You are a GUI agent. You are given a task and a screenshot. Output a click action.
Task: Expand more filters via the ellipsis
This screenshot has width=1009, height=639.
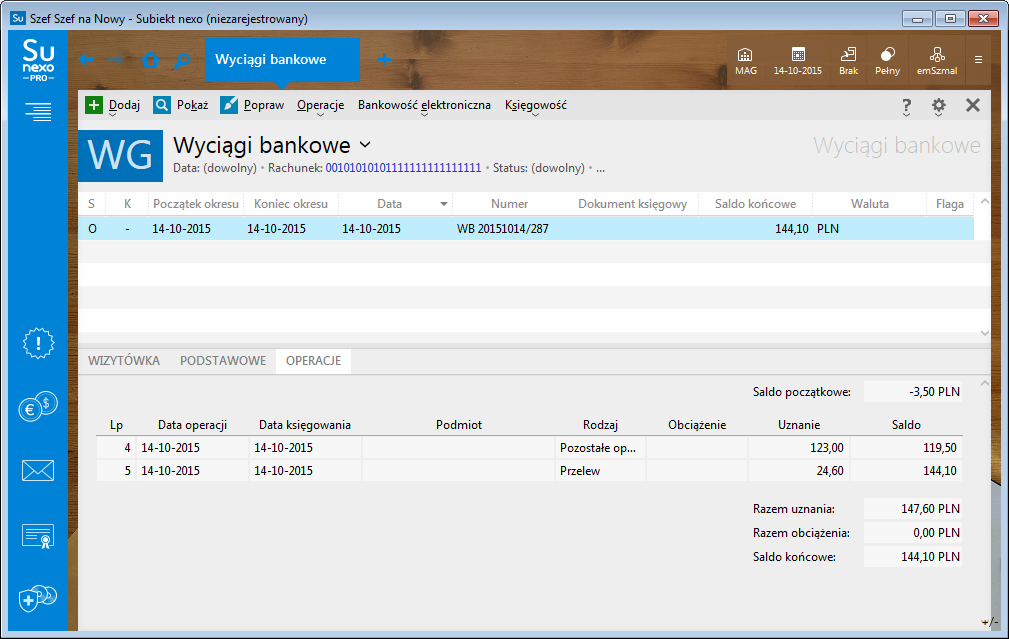tap(600, 169)
